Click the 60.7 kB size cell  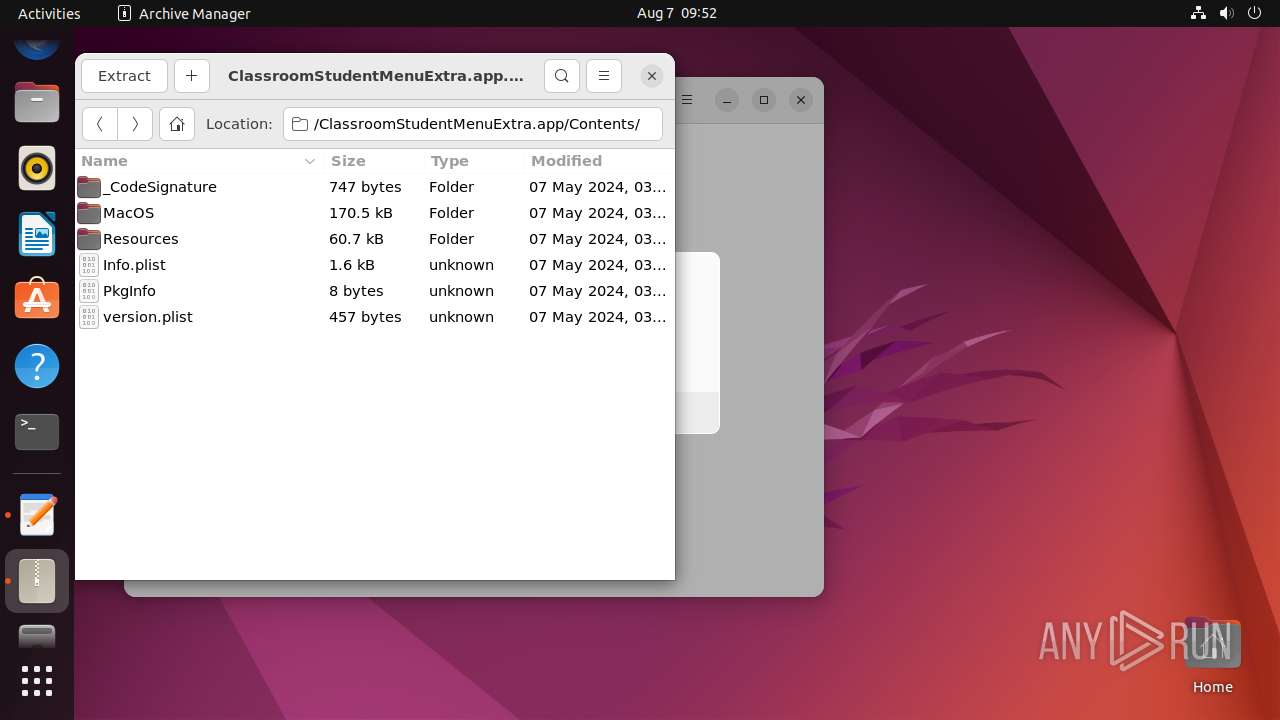point(356,239)
